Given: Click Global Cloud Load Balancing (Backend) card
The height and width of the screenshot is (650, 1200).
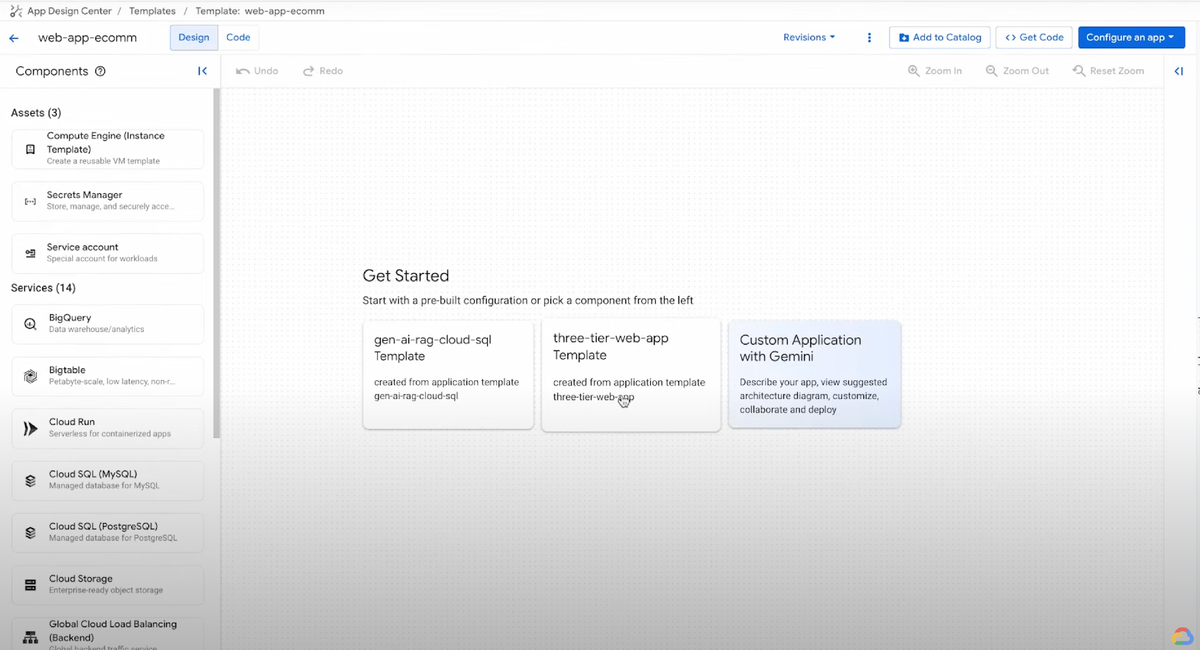Looking at the screenshot, I should tap(107, 634).
